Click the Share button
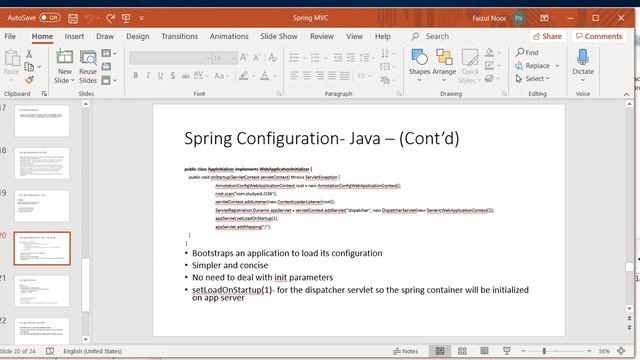Screen dimensions: 640x360 (x=547, y=36)
